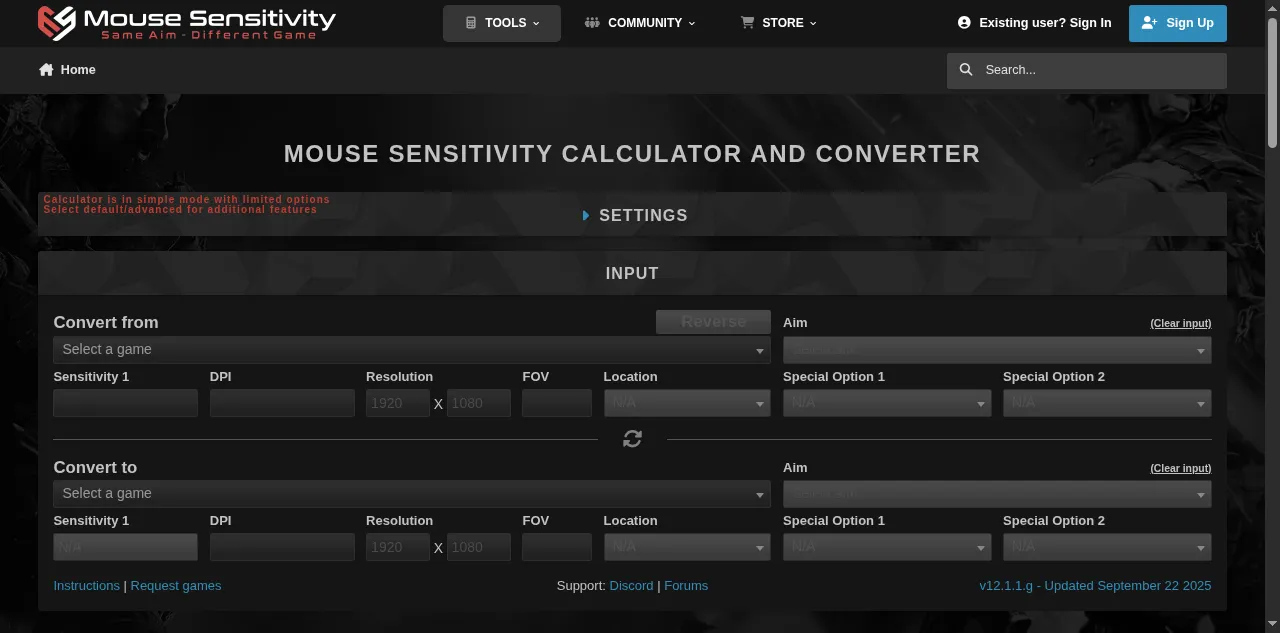Click Convert to resolution height field
This screenshot has width=1280, height=633.
(479, 547)
